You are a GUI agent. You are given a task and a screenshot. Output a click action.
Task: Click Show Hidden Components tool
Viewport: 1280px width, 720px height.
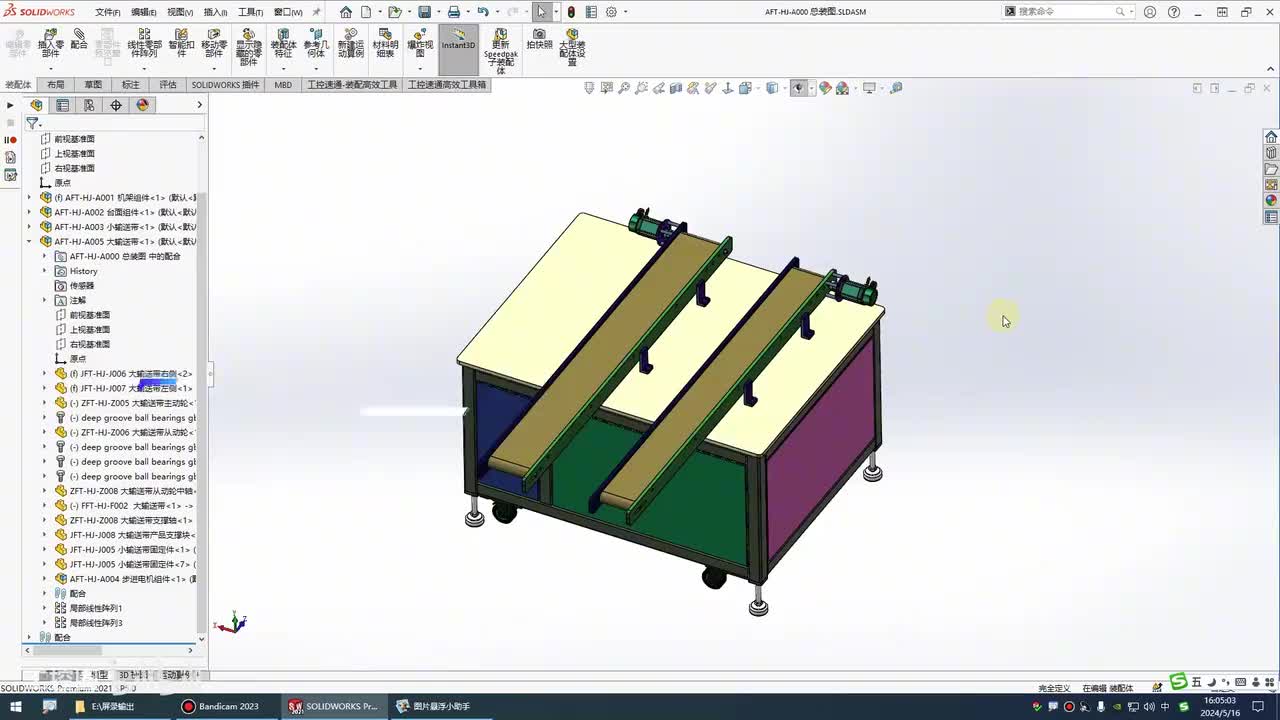(x=248, y=48)
